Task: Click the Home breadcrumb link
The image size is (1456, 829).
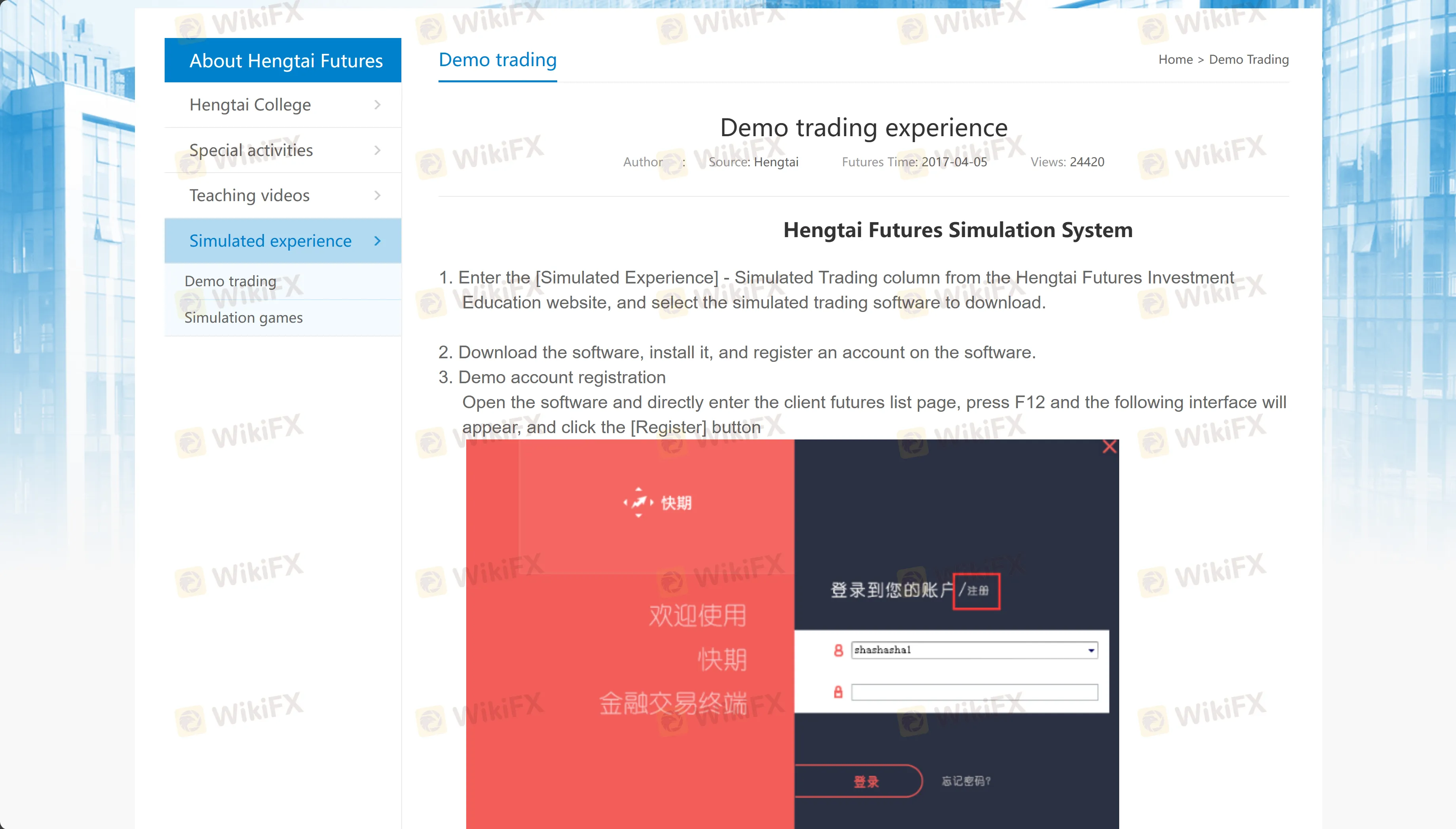Action: [1175, 59]
